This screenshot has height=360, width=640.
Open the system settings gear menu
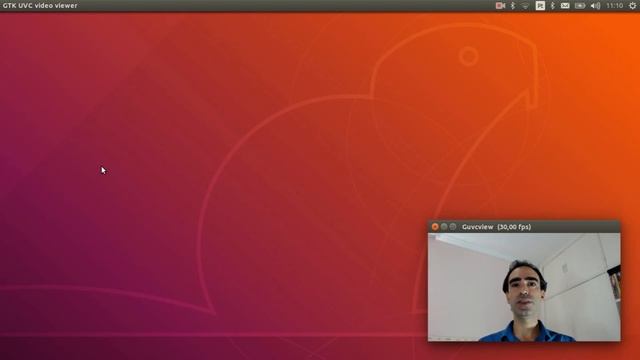point(633,6)
